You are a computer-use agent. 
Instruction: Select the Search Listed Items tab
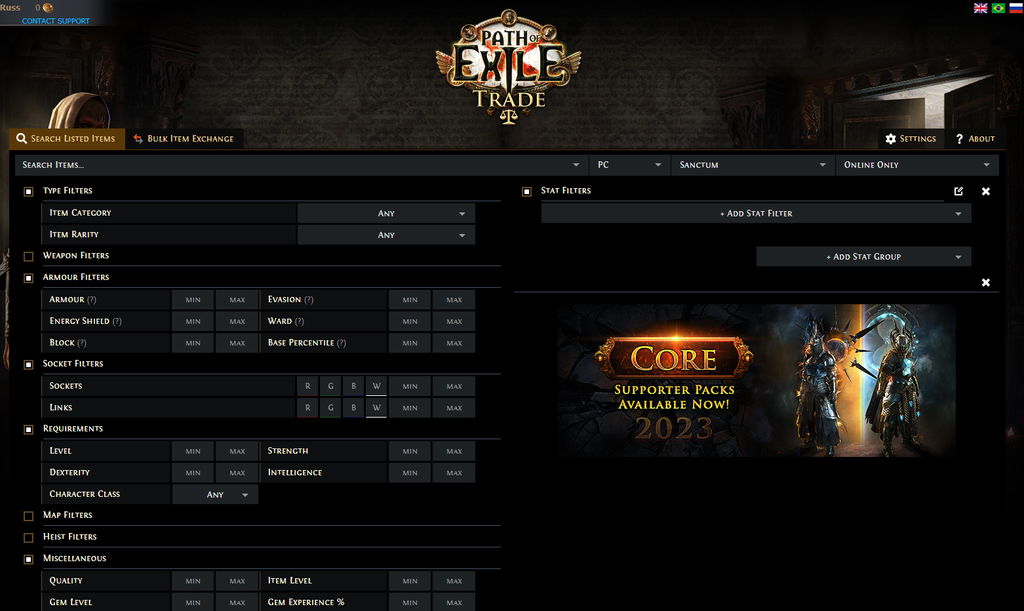[x=66, y=138]
